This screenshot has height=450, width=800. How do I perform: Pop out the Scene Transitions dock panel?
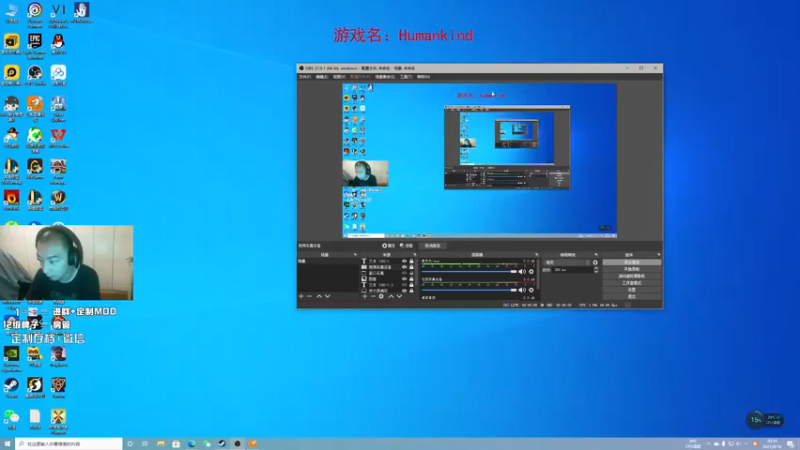pyautogui.click(x=596, y=255)
